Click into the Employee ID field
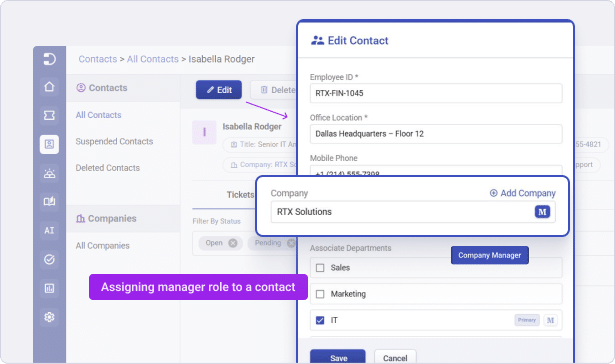Image resolution: width=615 pixels, height=364 pixels. coord(436,93)
